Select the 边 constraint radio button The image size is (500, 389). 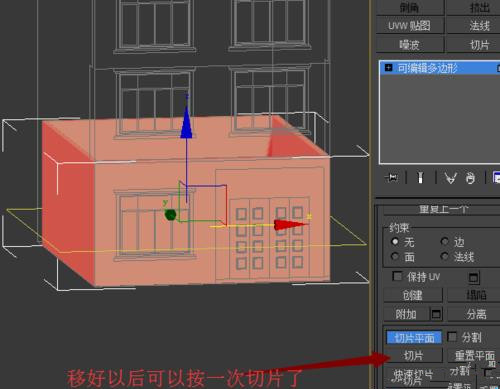444,241
